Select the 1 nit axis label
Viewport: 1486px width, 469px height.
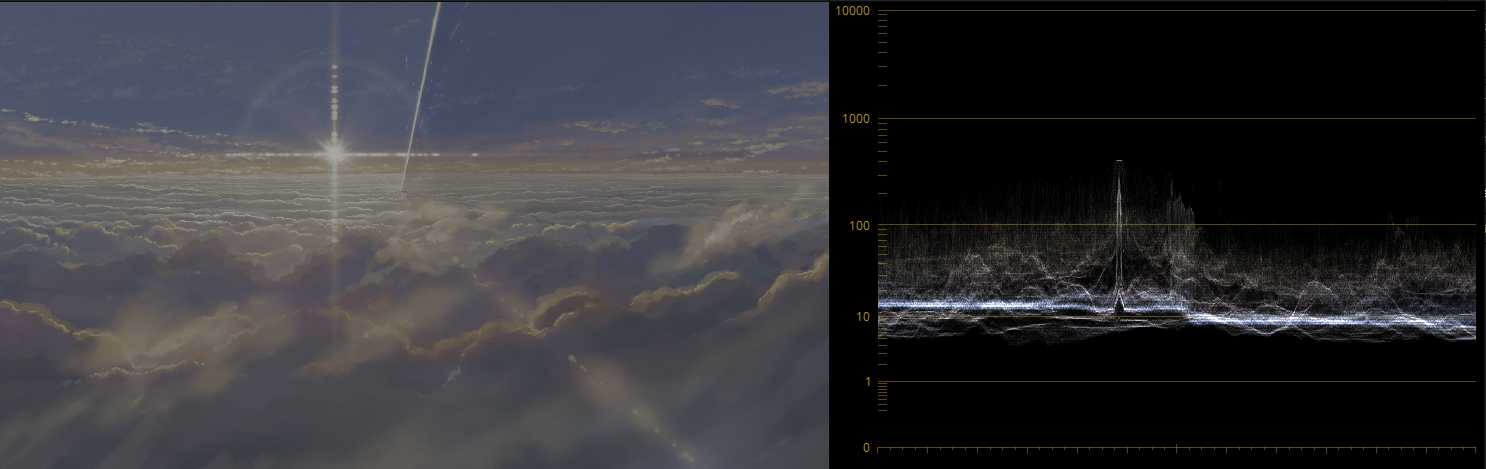click(x=867, y=382)
